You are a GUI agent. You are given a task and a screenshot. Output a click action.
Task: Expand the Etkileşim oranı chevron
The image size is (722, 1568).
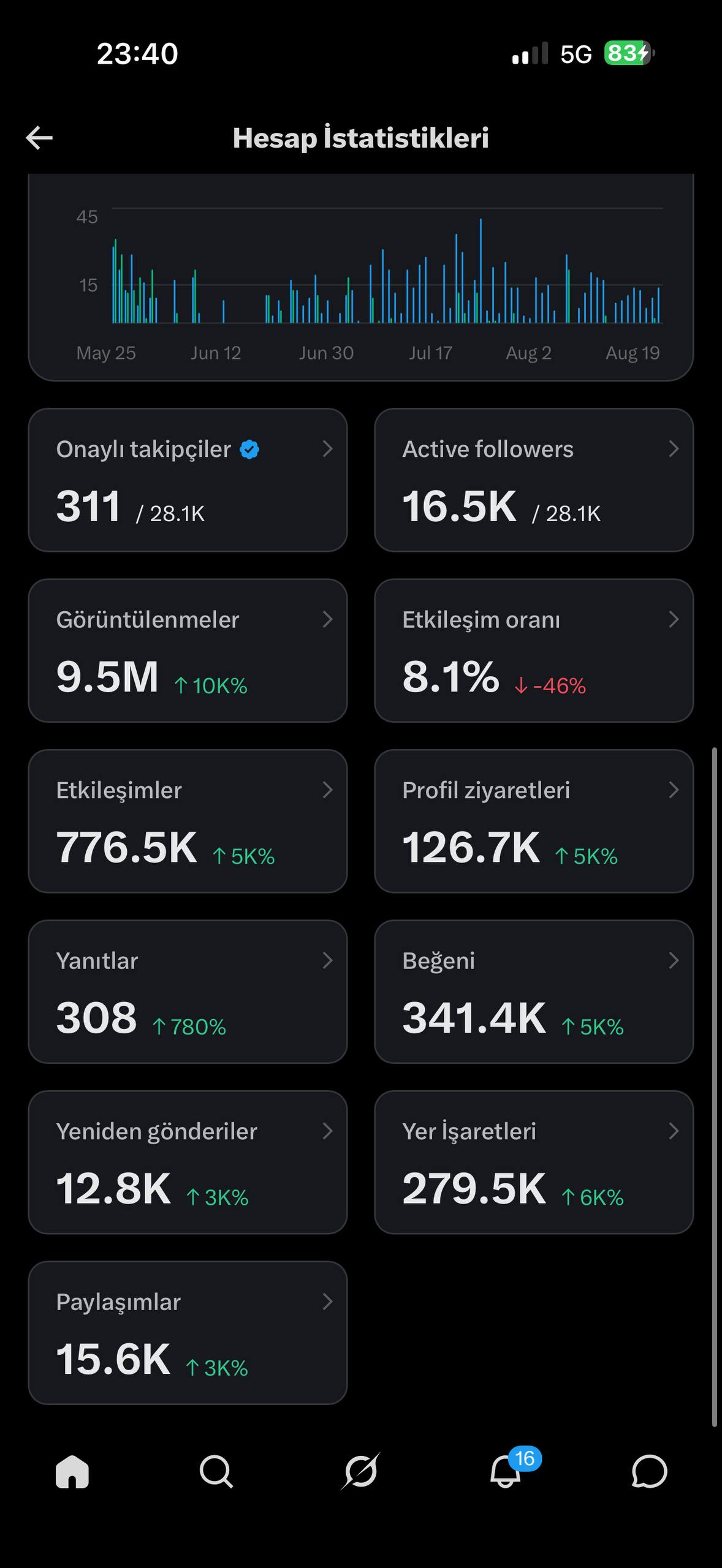pos(674,619)
